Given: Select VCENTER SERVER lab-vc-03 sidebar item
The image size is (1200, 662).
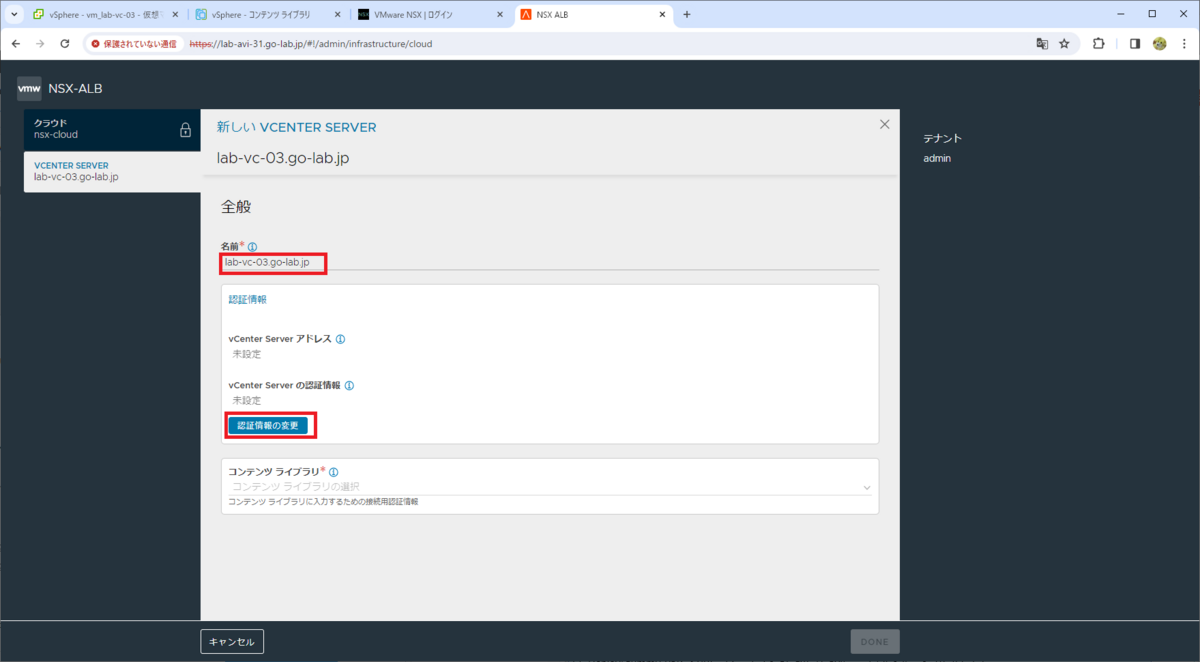Looking at the screenshot, I should pos(112,171).
